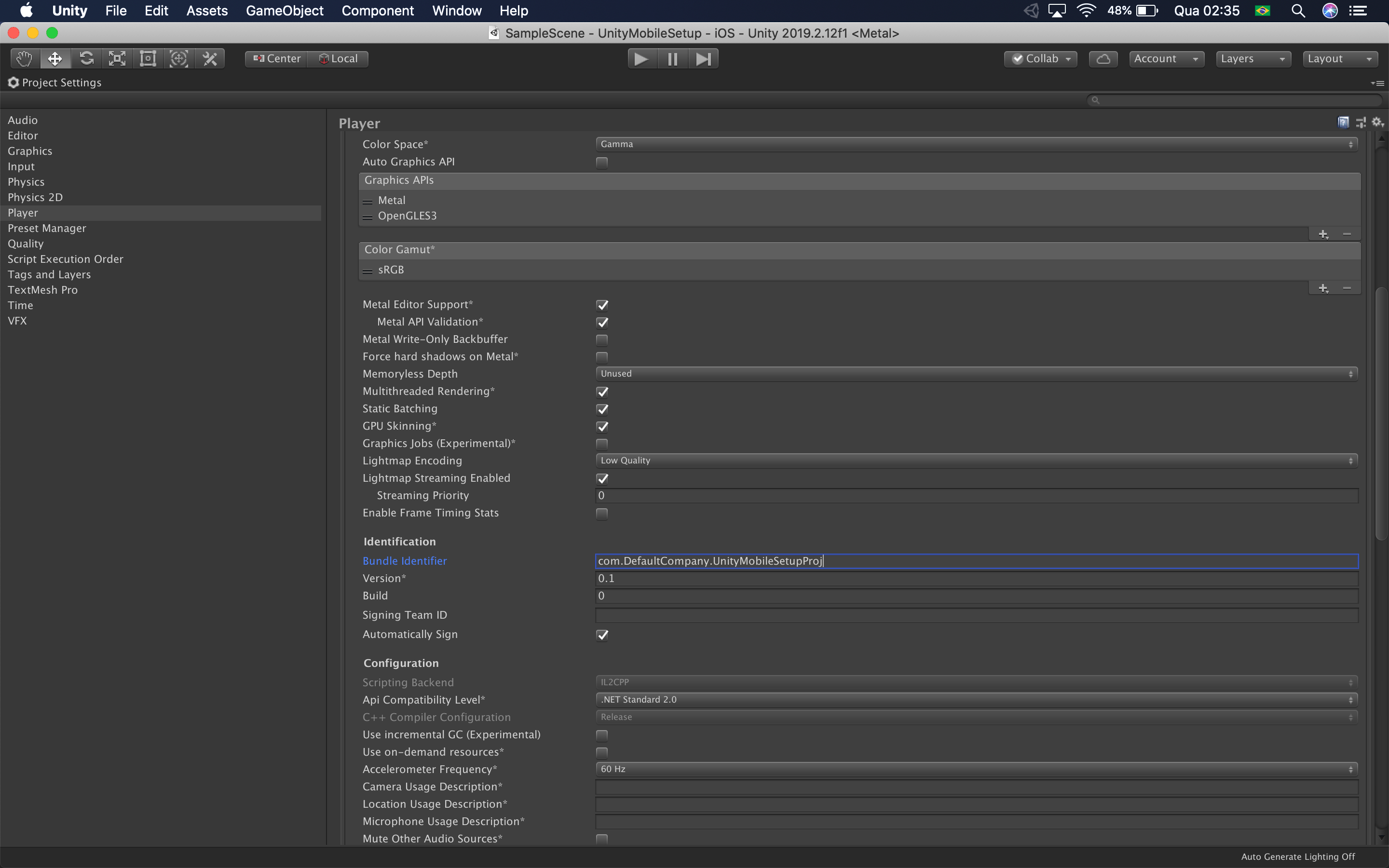Open Layers dropdown
This screenshot has width=1389, height=868.
pyautogui.click(x=1253, y=58)
